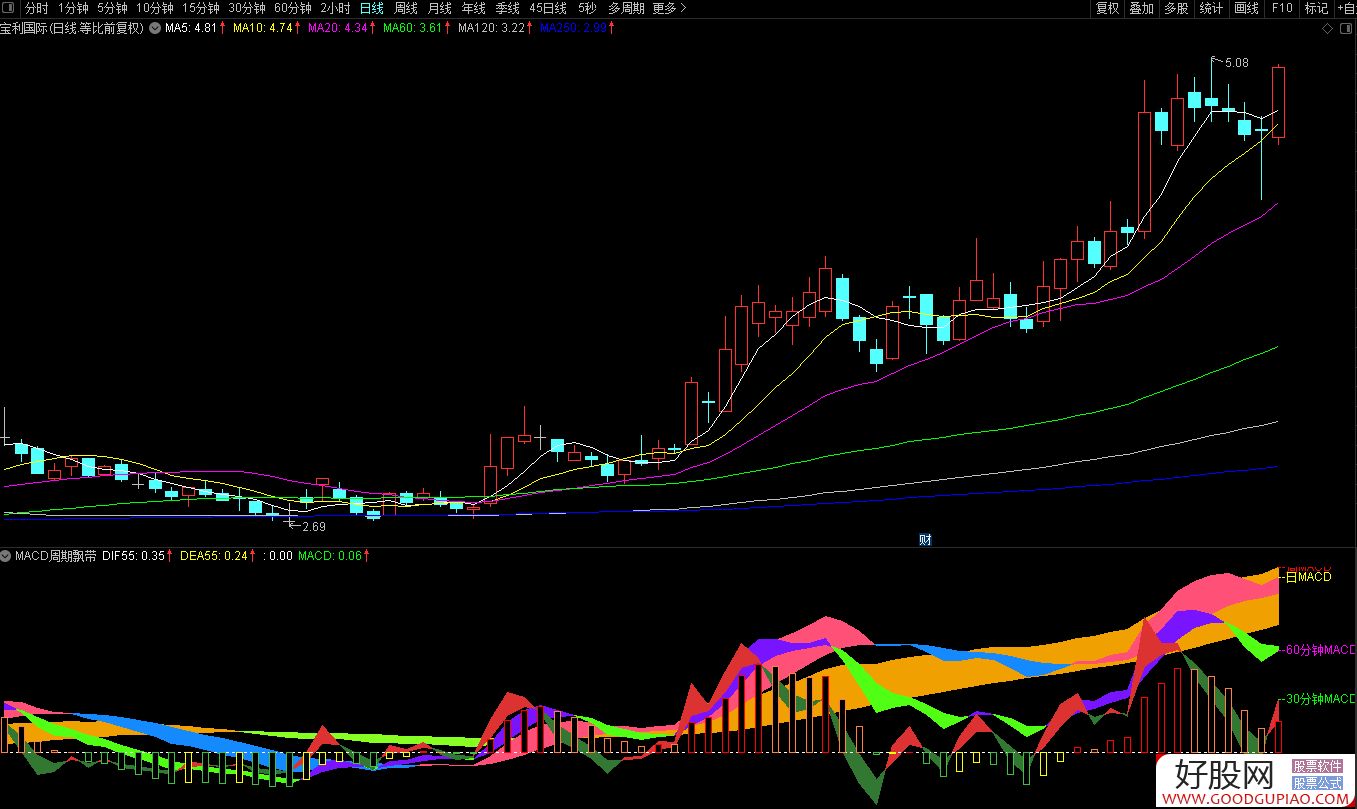Image resolution: width=1357 pixels, height=809 pixels.
Task: Click the MA120: 3.22 indicator value
Action: 491,28
